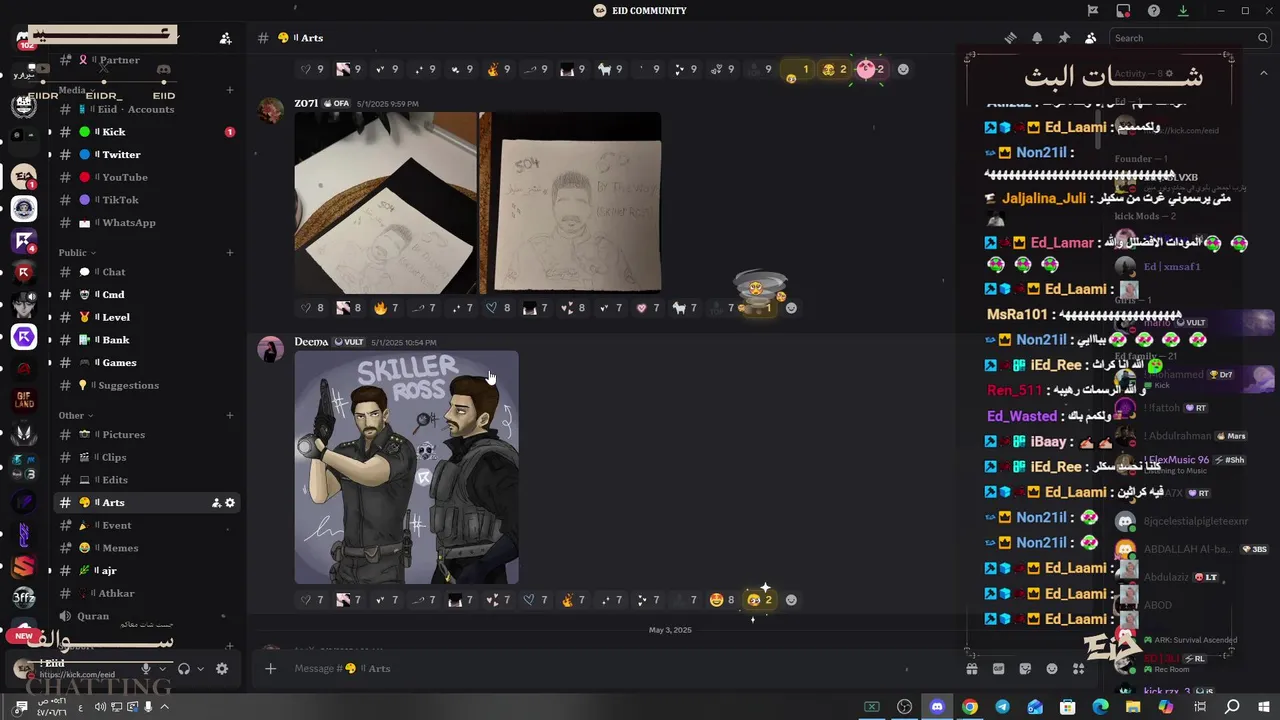Viewport: 1280px width, 720px height.
Task: Open the Discord inbox icon
Action: pyautogui.click(x=1123, y=11)
